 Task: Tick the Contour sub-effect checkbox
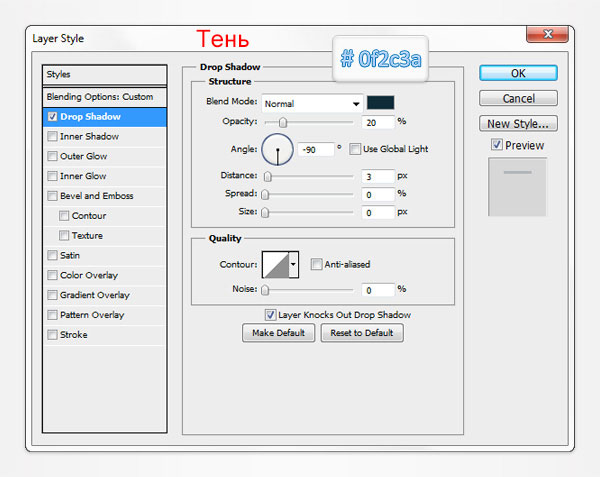coord(64,216)
